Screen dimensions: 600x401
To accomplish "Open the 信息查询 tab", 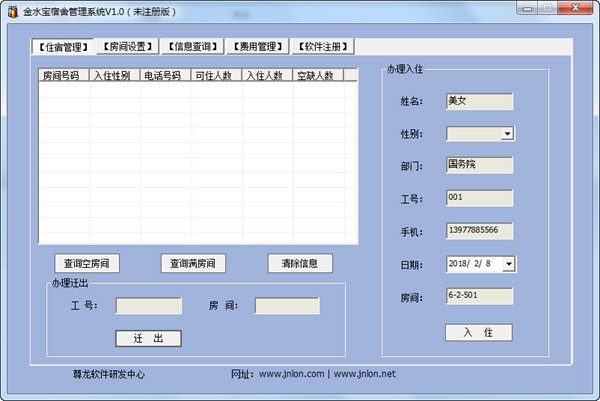I will (193, 47).
